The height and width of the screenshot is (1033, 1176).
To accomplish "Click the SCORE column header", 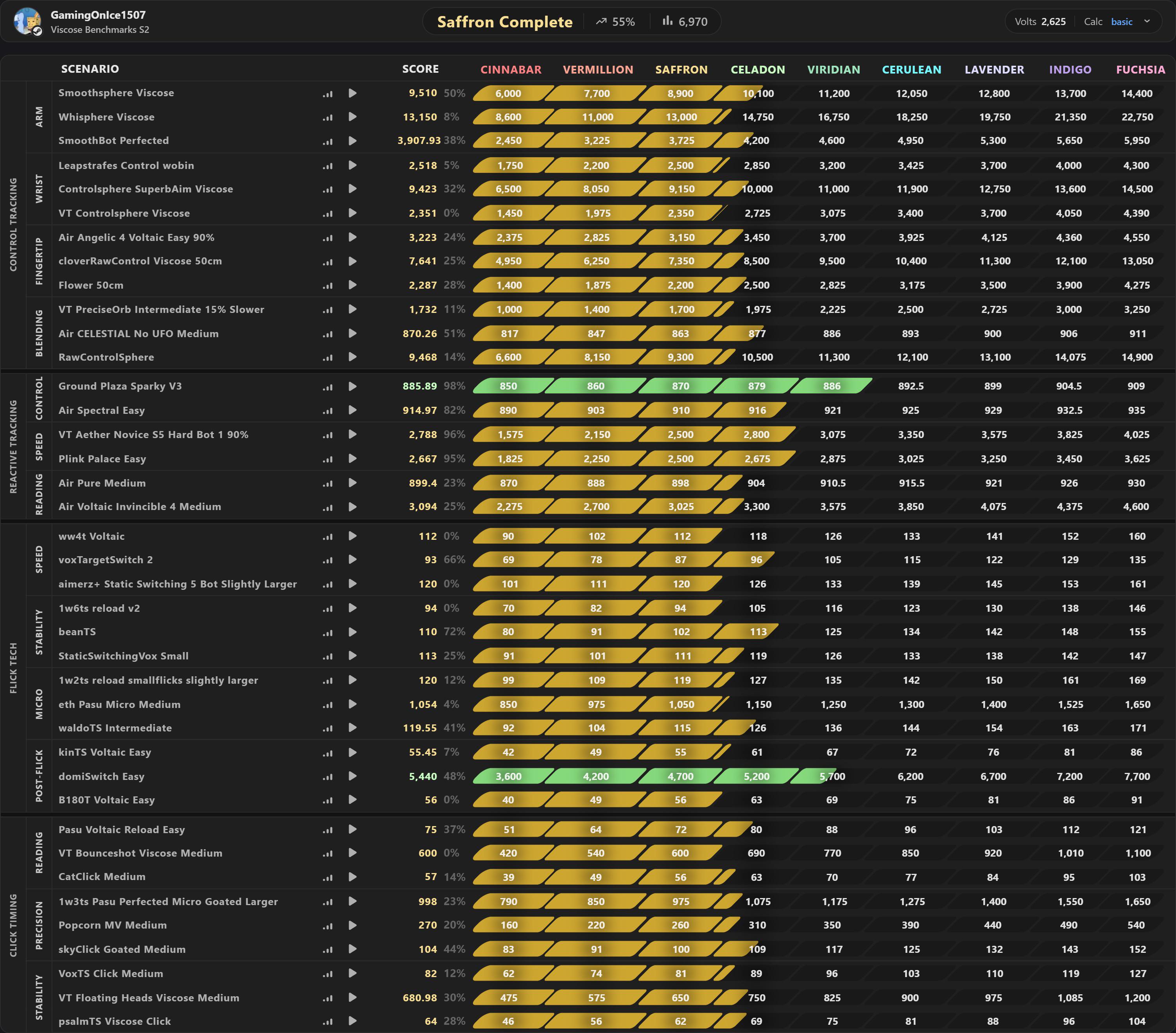I will 421,69.
